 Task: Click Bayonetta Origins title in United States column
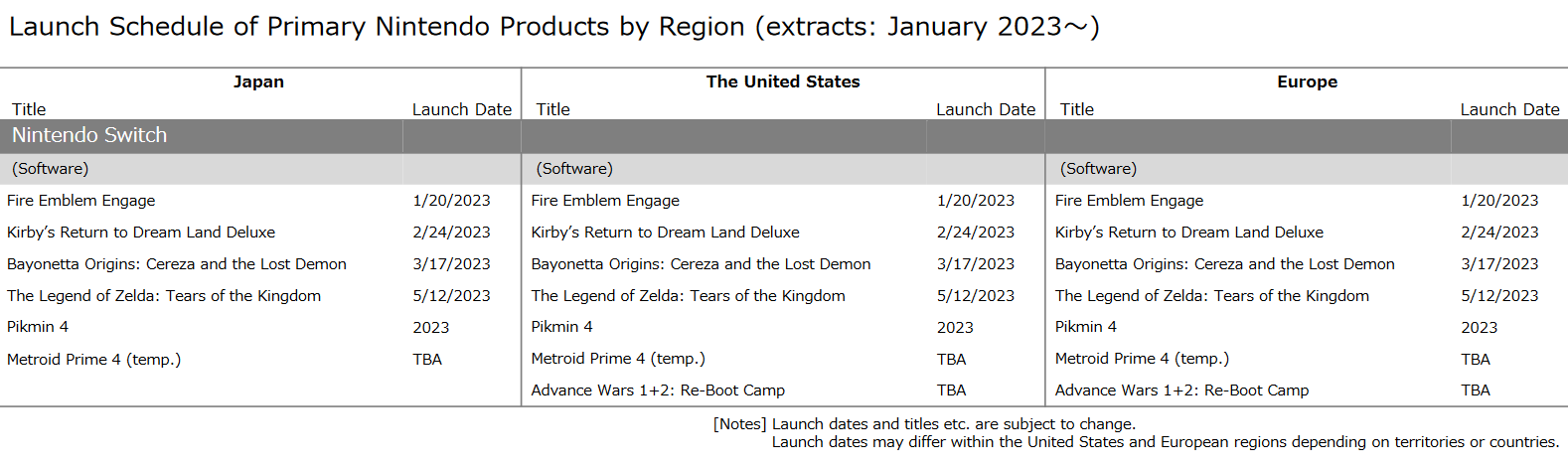point(701,264)
